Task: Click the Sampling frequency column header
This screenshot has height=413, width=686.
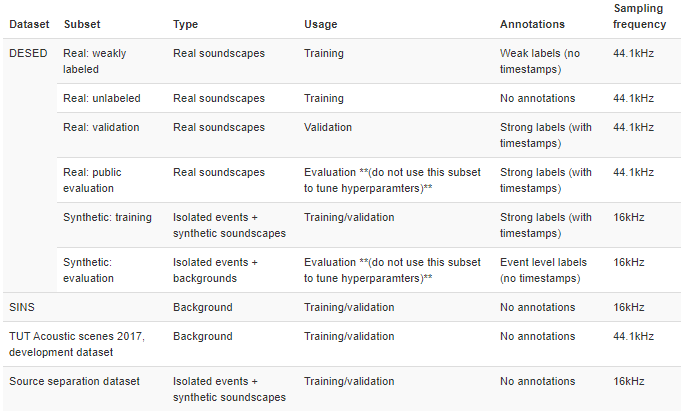Action: click(x=639, y=17)
